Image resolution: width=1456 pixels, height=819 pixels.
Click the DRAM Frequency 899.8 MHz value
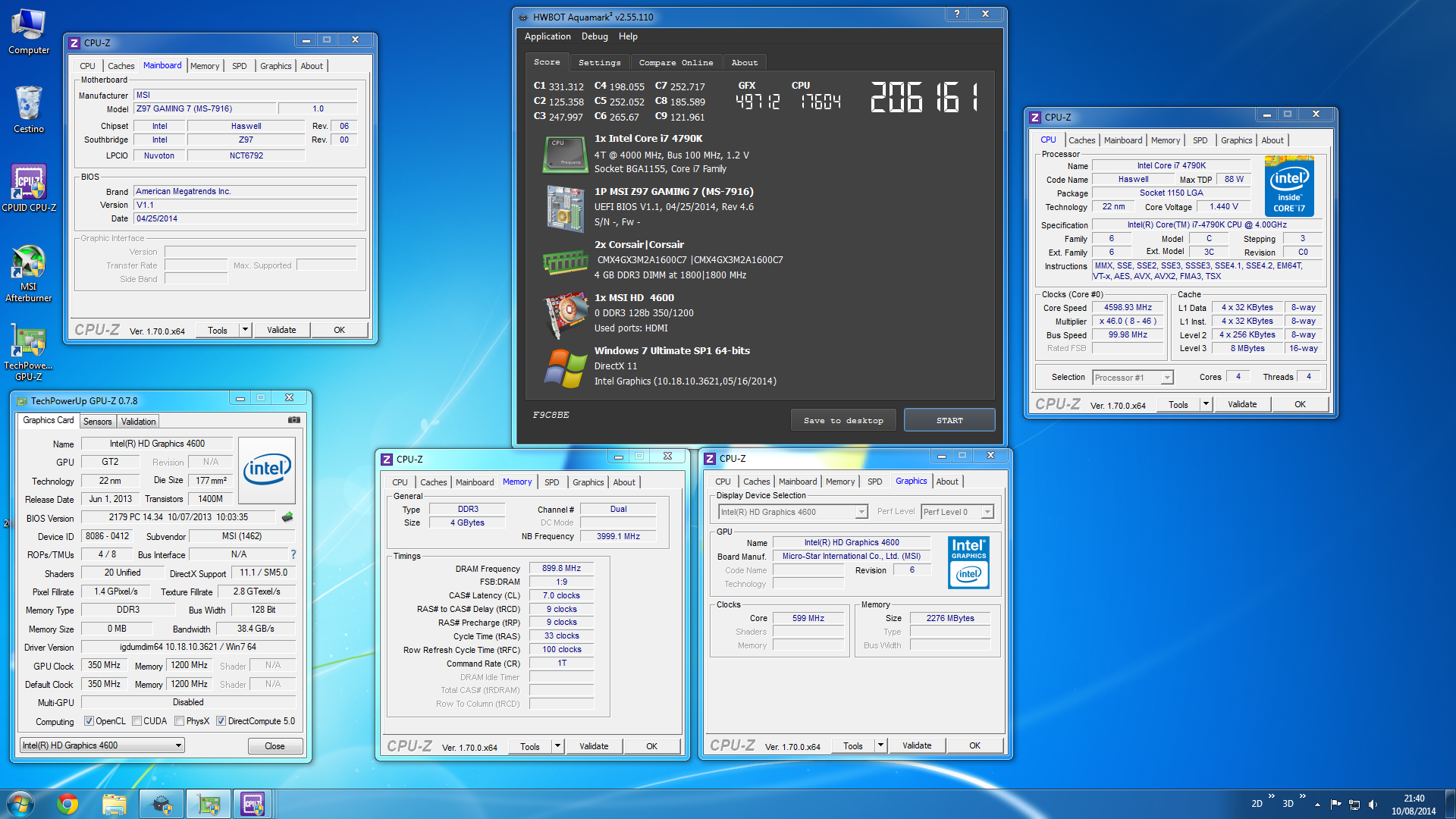(561, 568)
